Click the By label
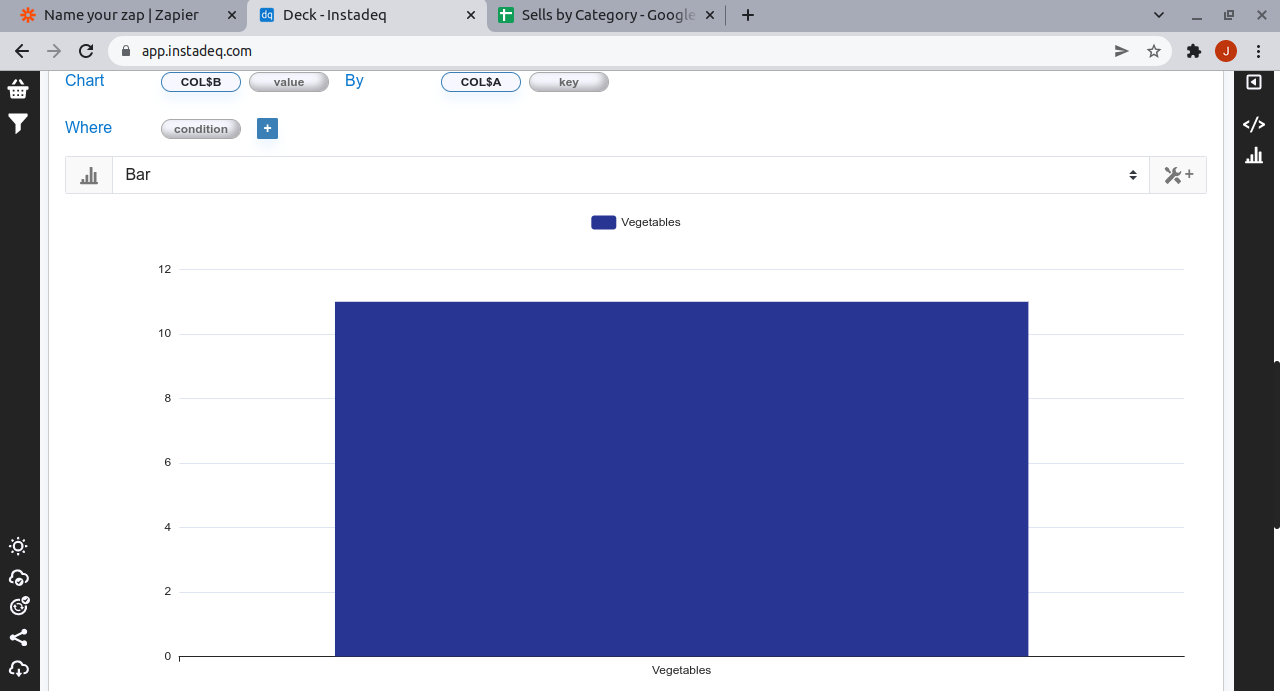This screenshot has height=691, width=1280. click(x=354, y=81)
